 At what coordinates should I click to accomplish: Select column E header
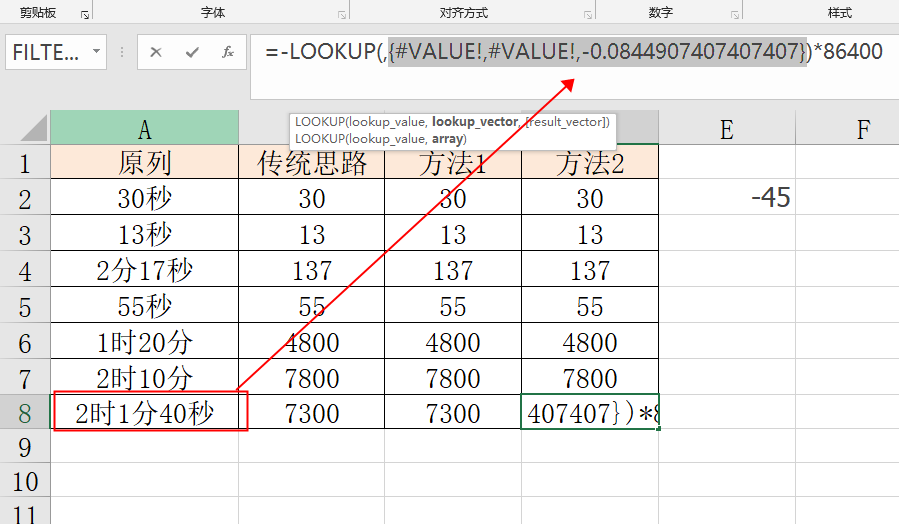click(x=727, y=127)
